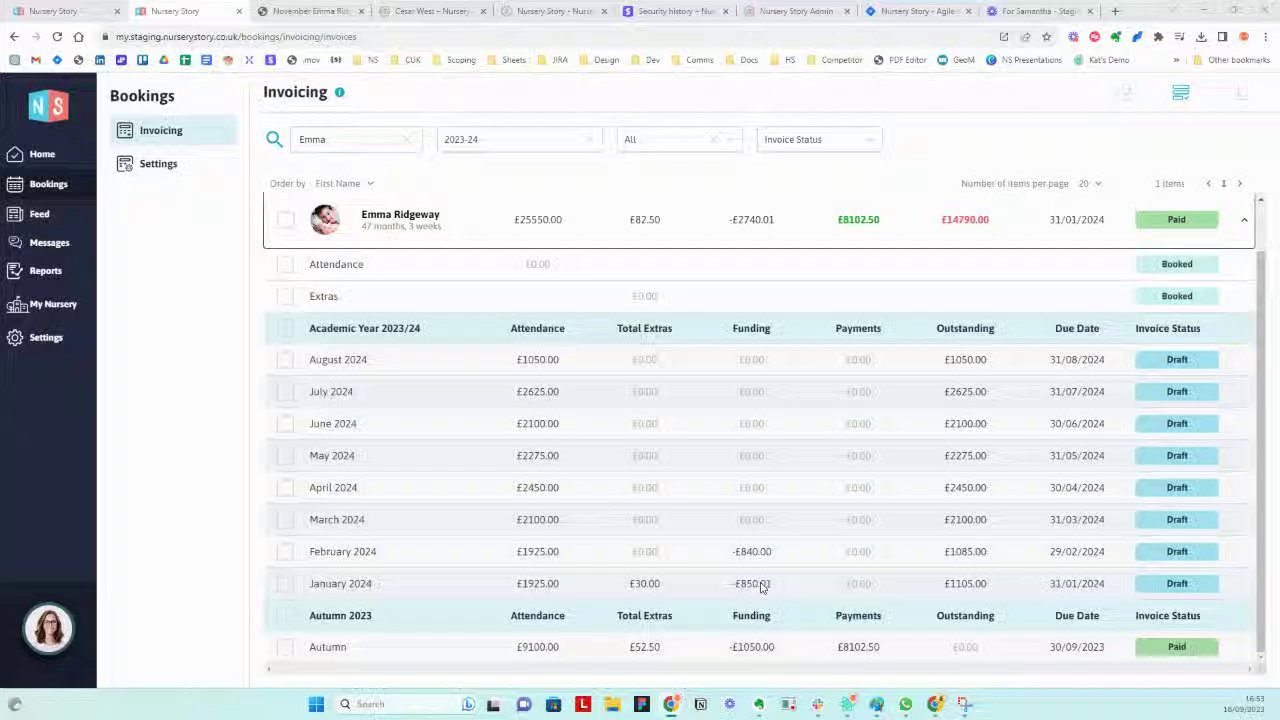Change the Order by First Name dropdown
Viewport: 1280px width, 720px height.
pyautogui.click(x=344, y=184)
